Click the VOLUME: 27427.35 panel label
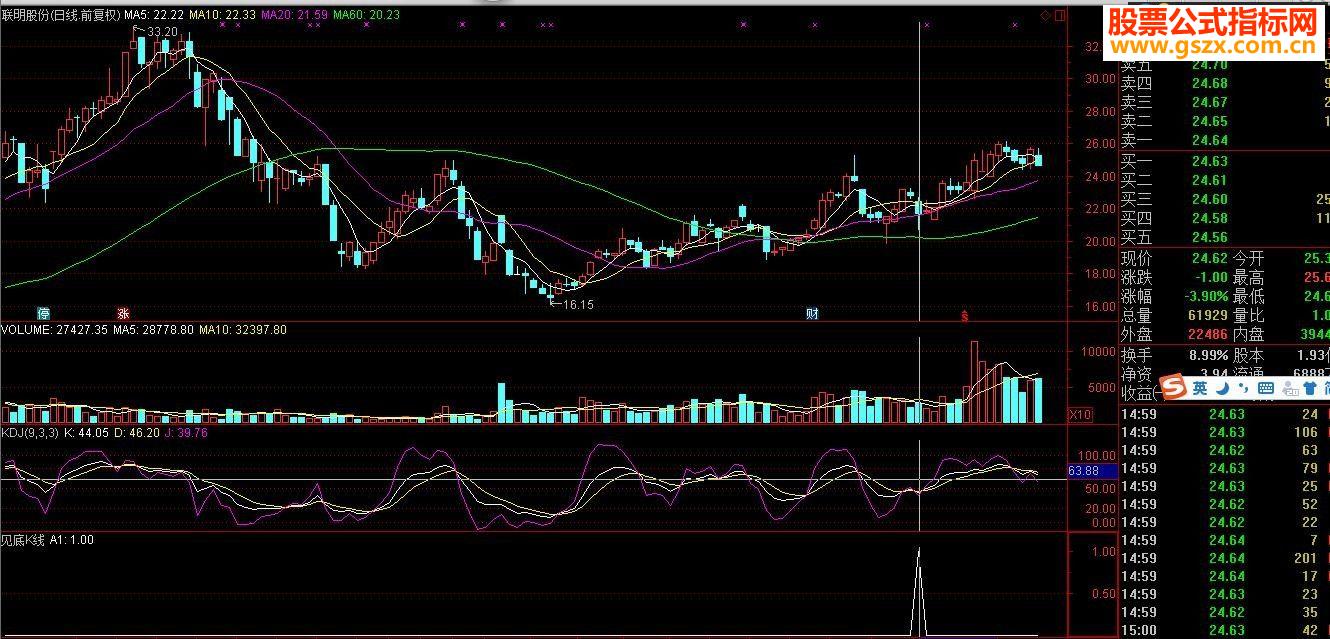Viewport: 1330px width, 639px height. tap(53, 329)
